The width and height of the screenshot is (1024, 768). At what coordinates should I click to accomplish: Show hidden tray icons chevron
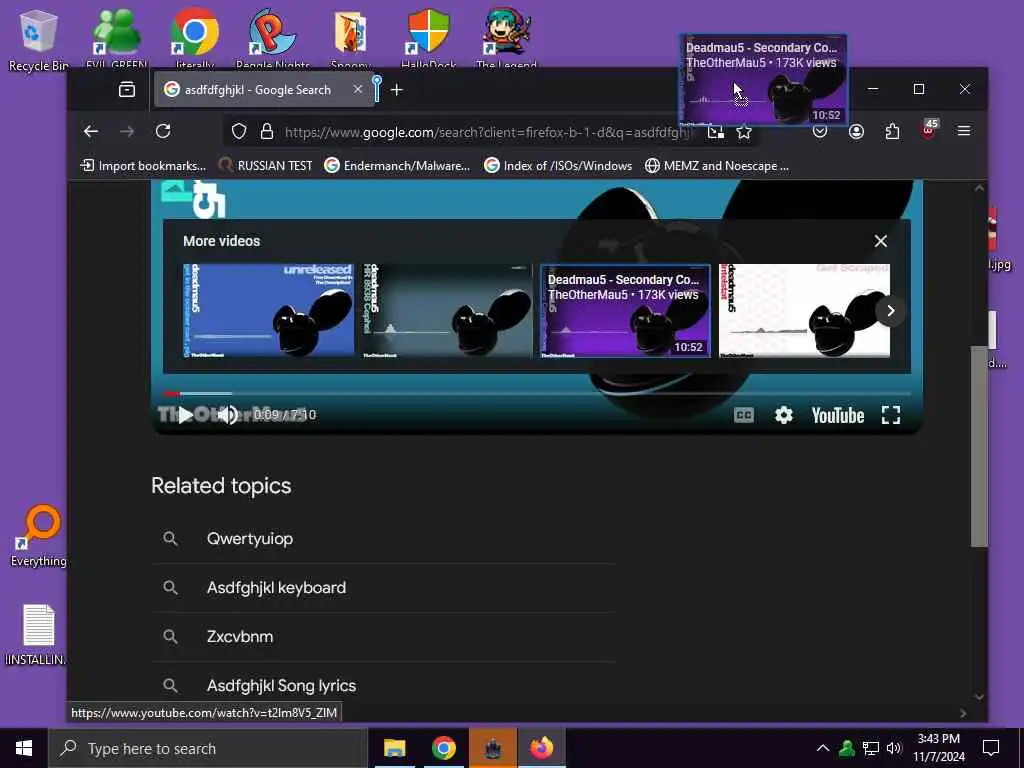coord(822,748)
